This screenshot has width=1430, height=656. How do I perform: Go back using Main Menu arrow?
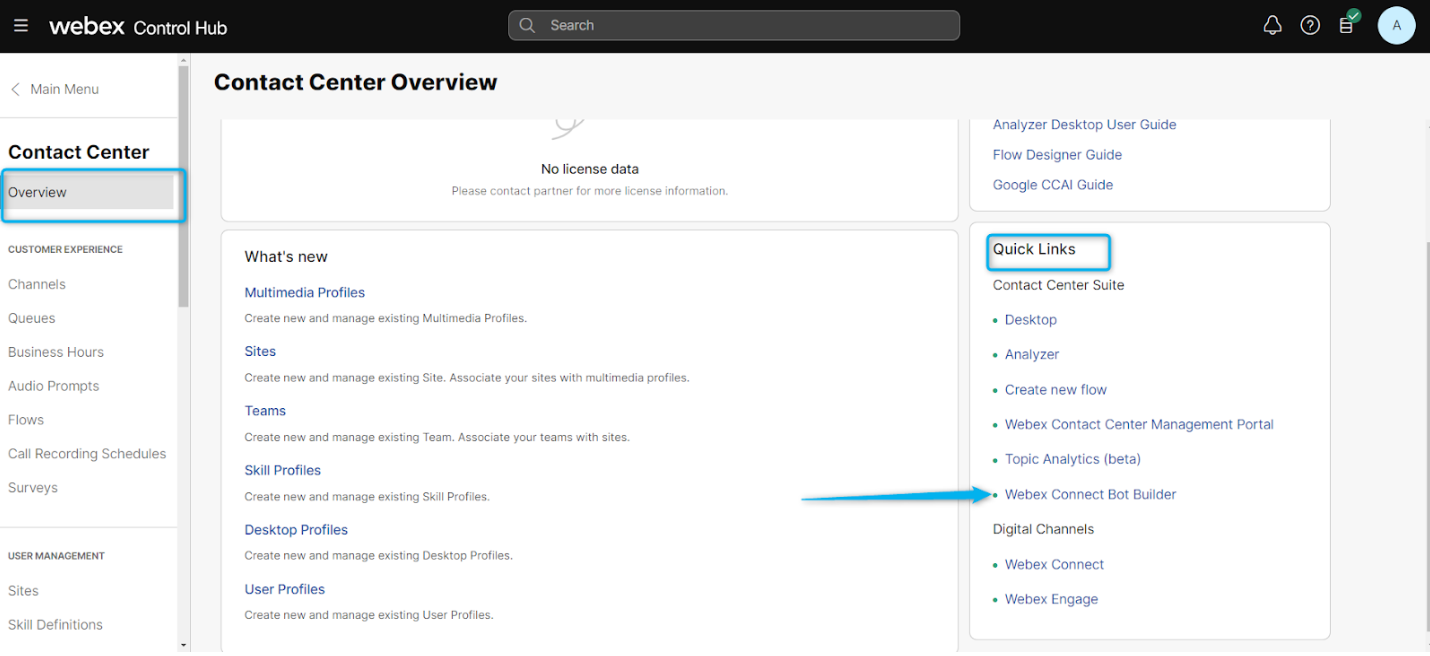pos(16,89)
